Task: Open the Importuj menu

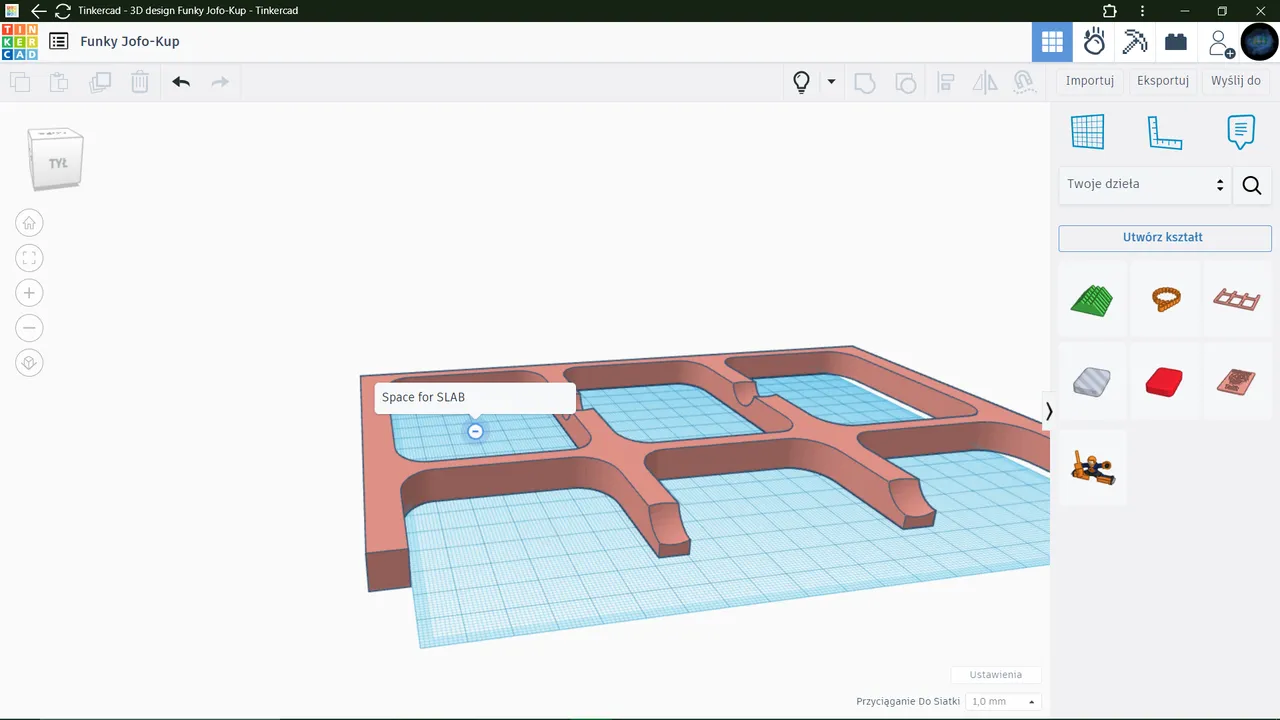Action: (1089, 81)
